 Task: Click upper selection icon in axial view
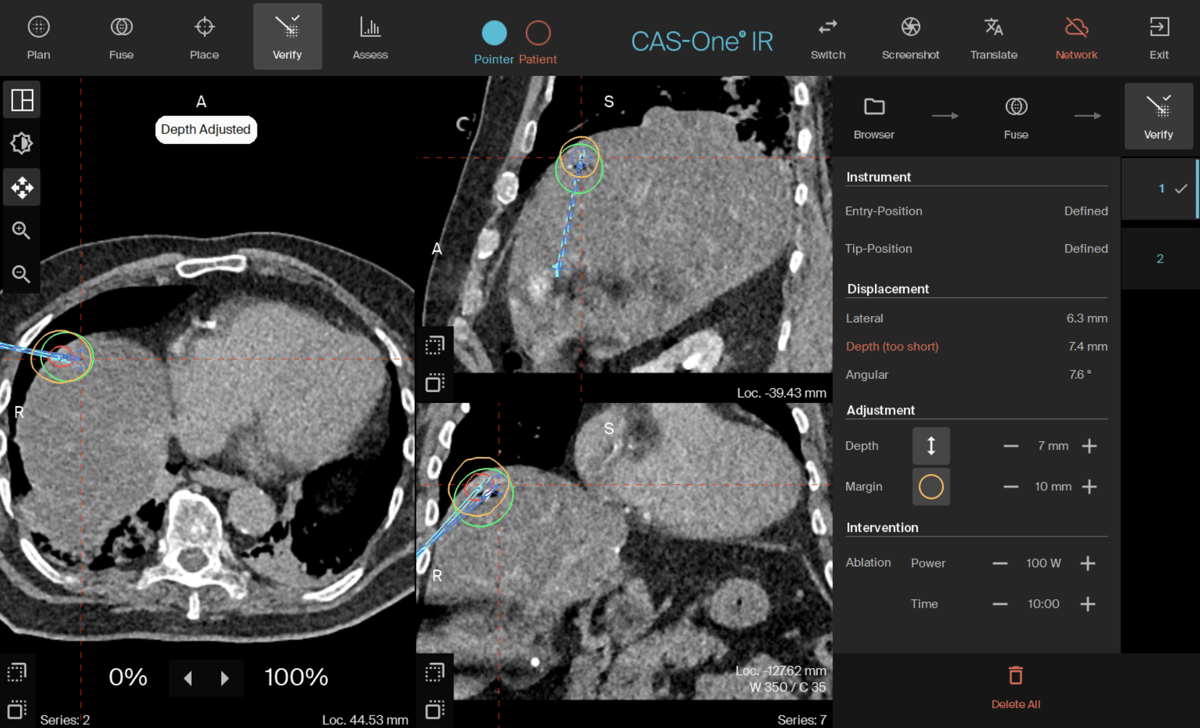tap(17, 673)
